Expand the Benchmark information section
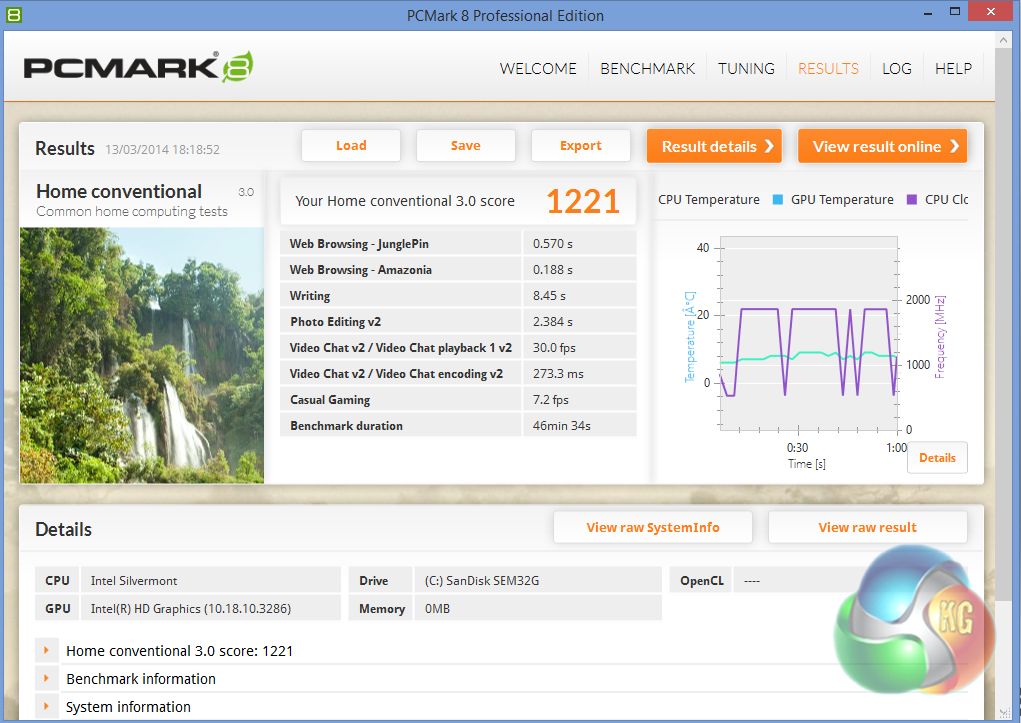This screenshot has height=723, width=1021. point(46,678)
